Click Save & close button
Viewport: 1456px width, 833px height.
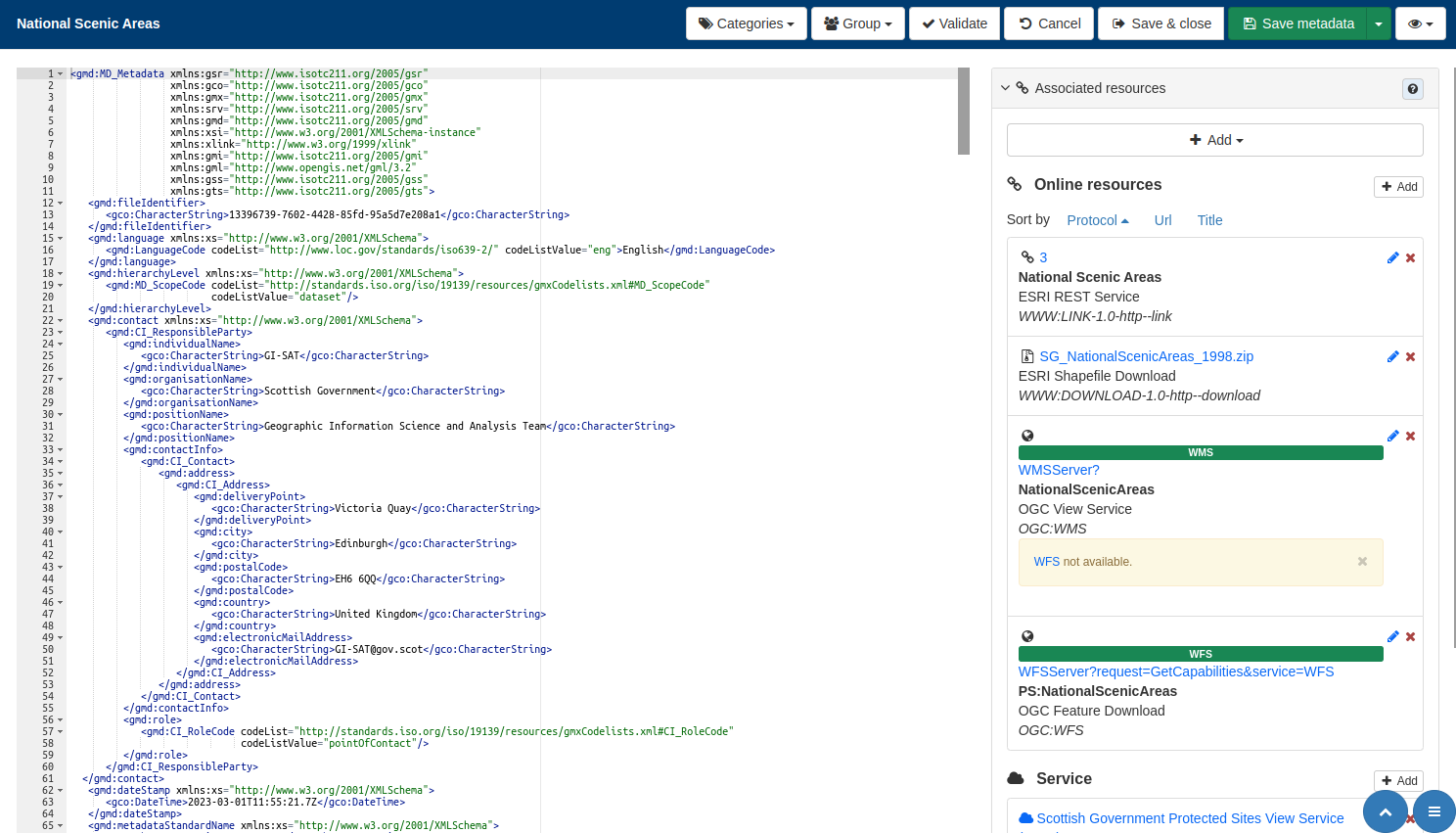pos(1161,23)
